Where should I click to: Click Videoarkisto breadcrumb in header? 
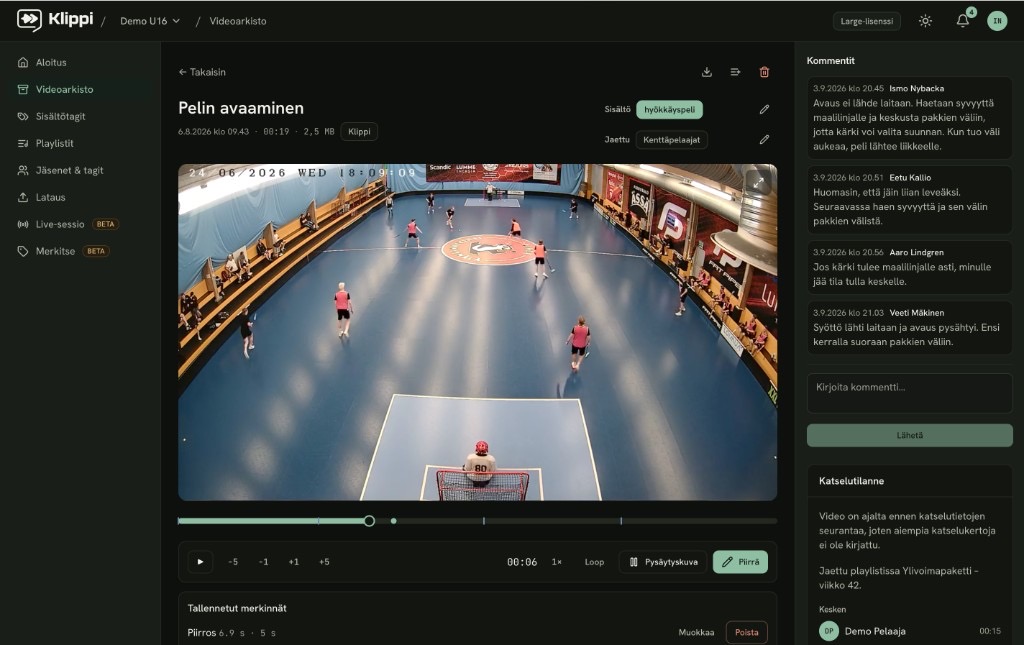[x=238, y=21]
